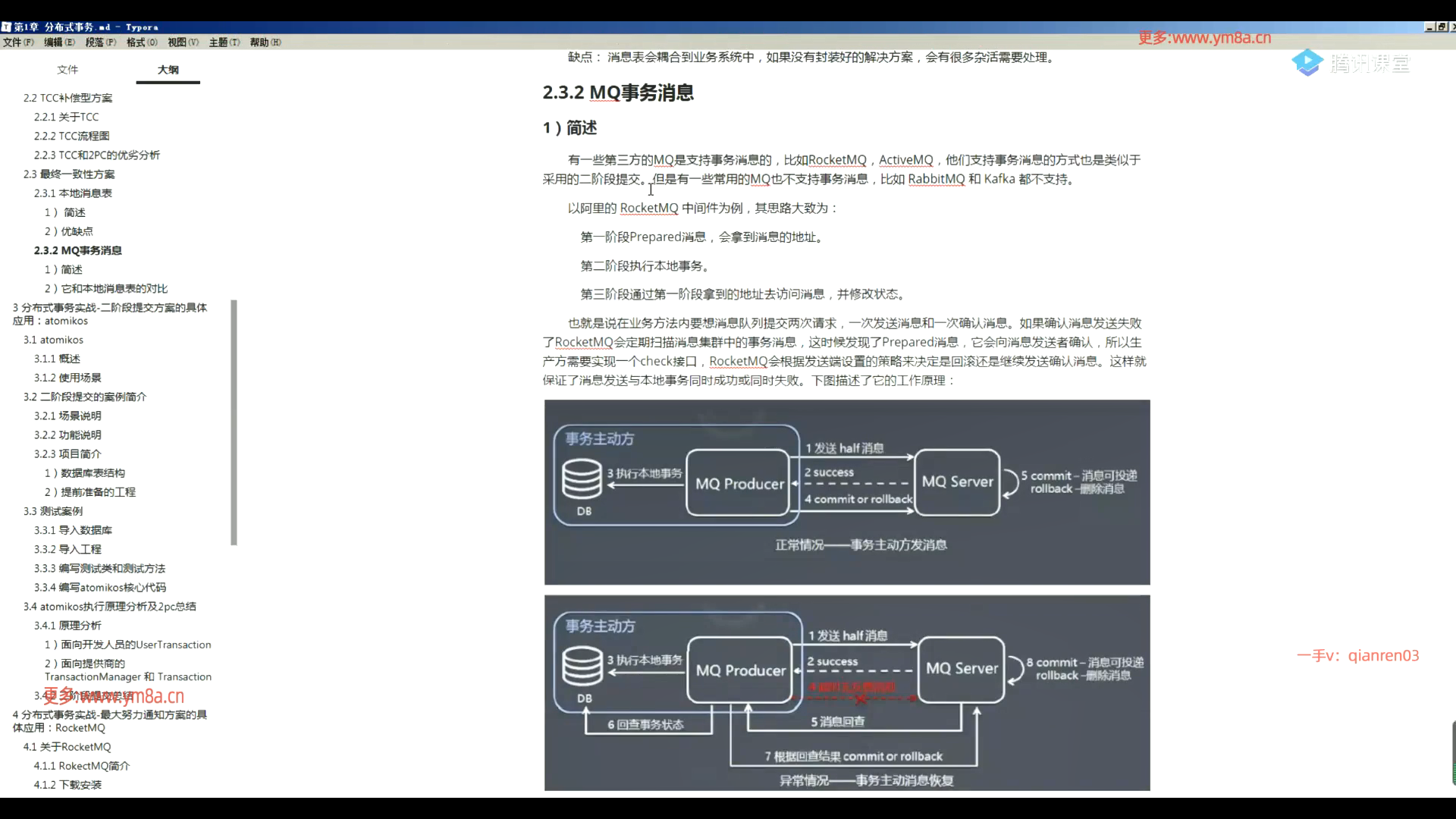
Task: Jump to 2.2 TCC补偿型方案 in outline
Action: click(67, 98)
